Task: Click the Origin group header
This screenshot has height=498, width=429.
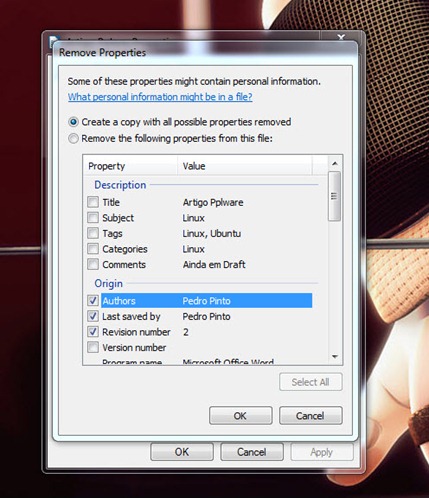Action: (109, 283)
